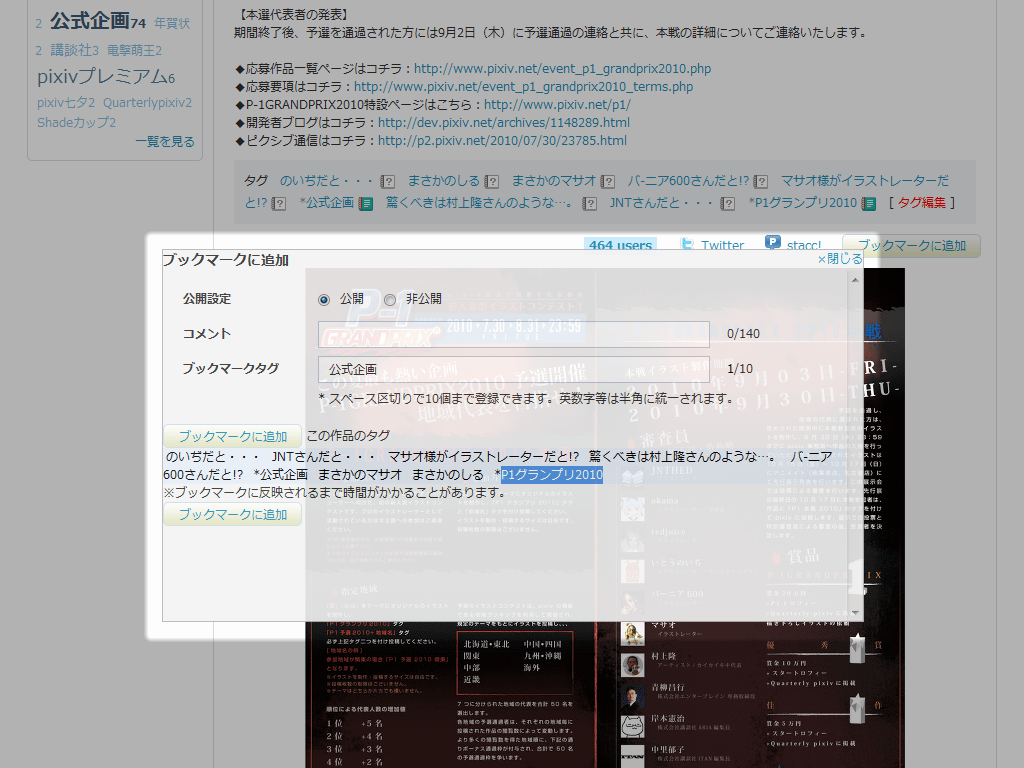The height and width of the screenshot is (768, 1024).
Task: Click question-mark icon beside JNTさんだと・・・ tag
Action: click(727, 203)
